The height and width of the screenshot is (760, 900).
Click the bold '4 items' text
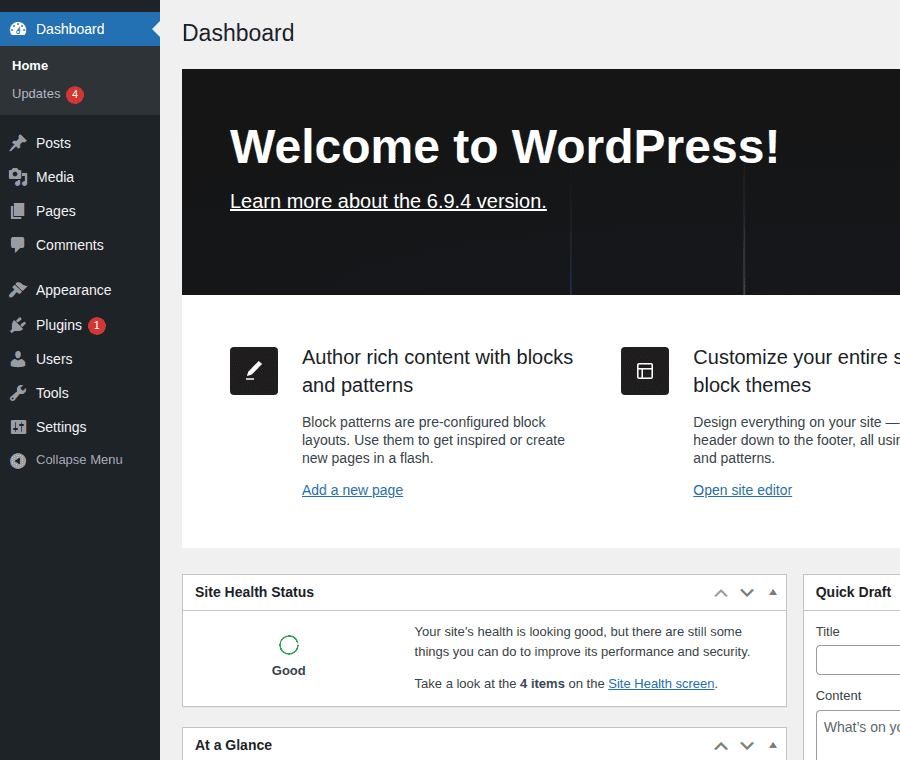(x=542, y=684)
